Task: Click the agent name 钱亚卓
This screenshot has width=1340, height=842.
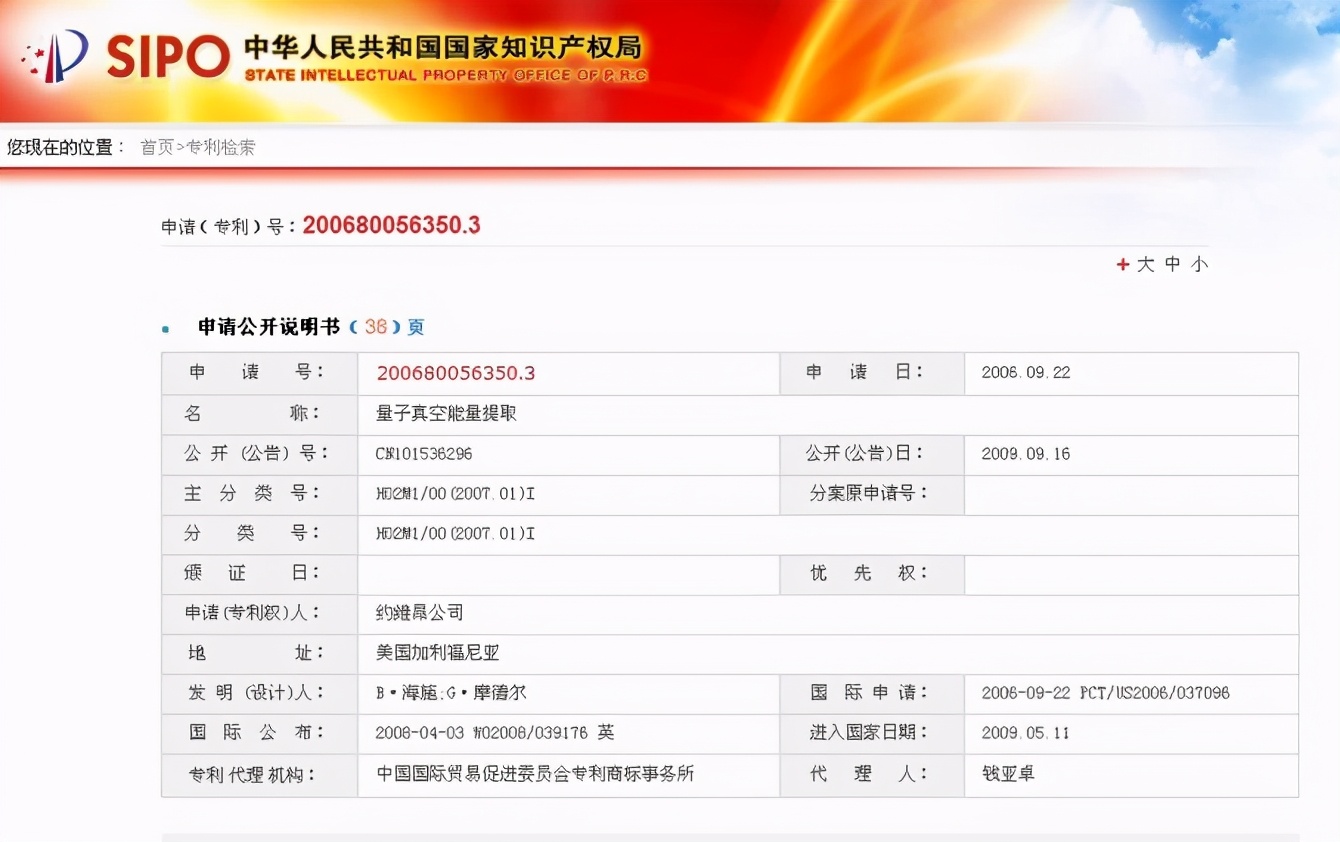Action: tap(1008, 774)
